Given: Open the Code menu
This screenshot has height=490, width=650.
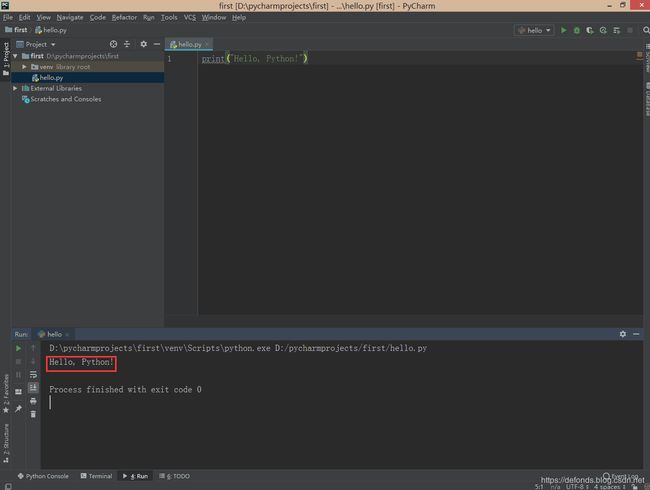Looking at the screenshot, I should [x=98, y=17].
